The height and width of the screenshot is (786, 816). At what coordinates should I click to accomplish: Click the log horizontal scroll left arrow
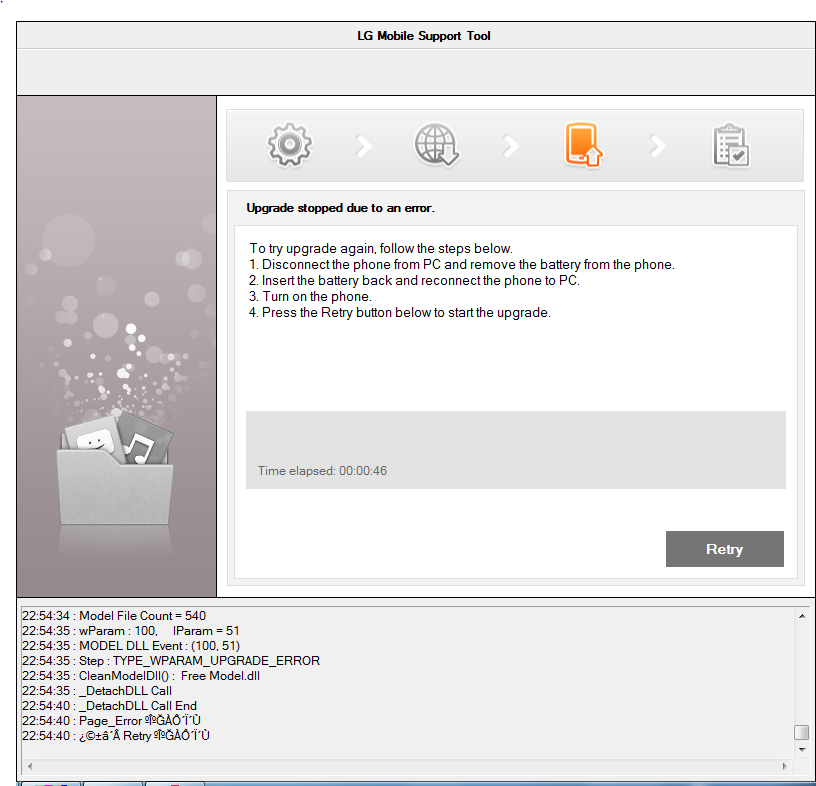[x=30, y=766]
